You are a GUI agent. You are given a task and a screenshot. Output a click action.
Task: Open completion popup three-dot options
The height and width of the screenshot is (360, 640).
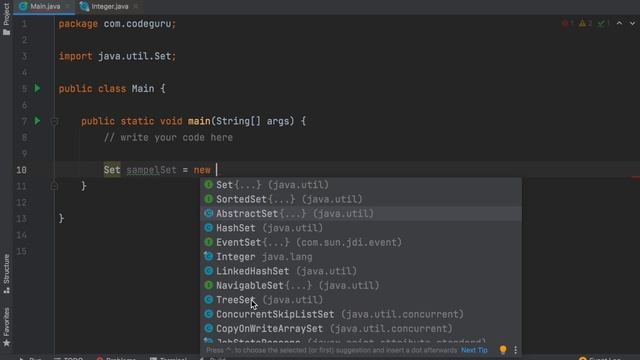point(516,350)
